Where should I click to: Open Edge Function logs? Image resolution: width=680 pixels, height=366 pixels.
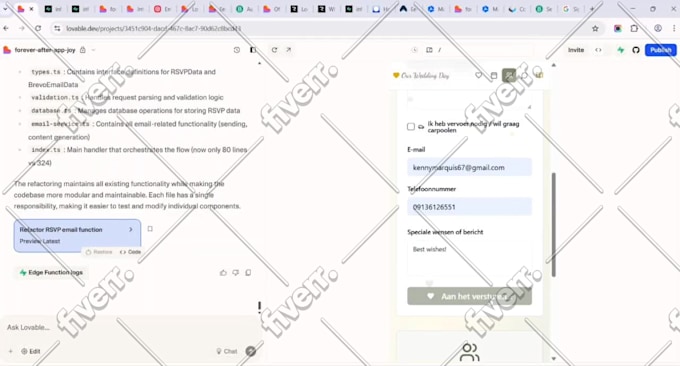(x=51, y=272)
